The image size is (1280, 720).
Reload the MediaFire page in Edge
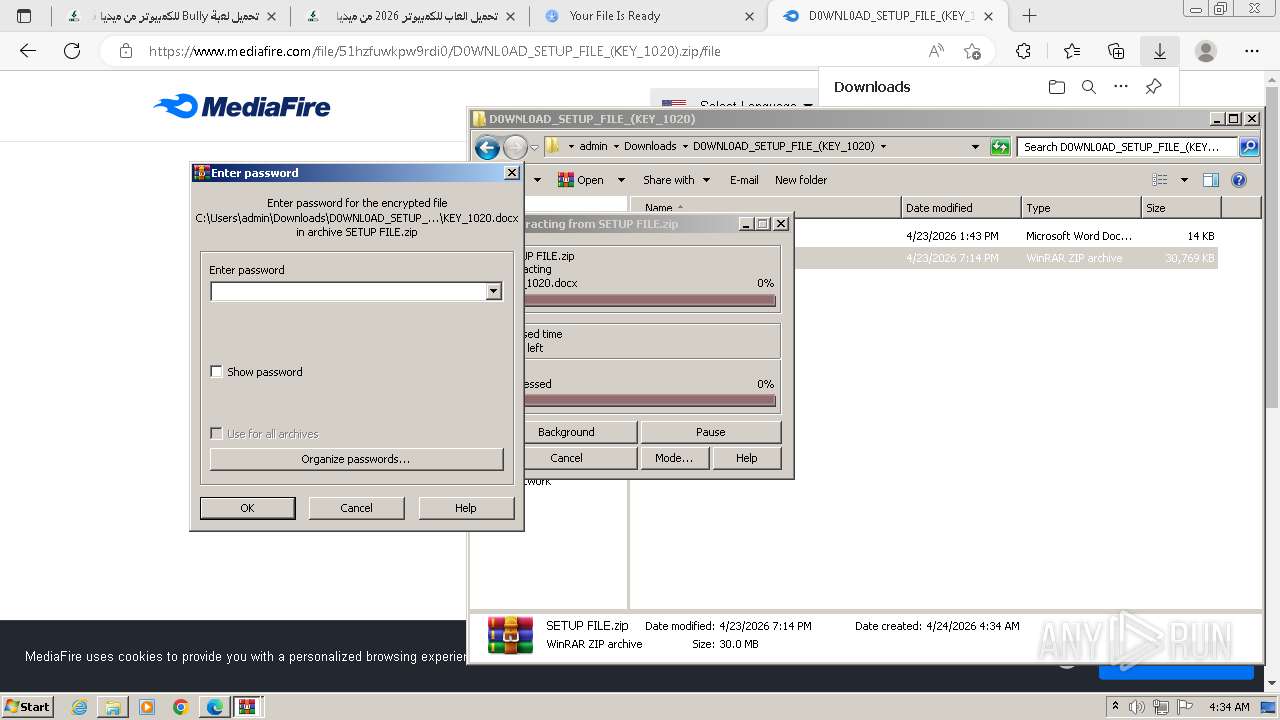72,51
